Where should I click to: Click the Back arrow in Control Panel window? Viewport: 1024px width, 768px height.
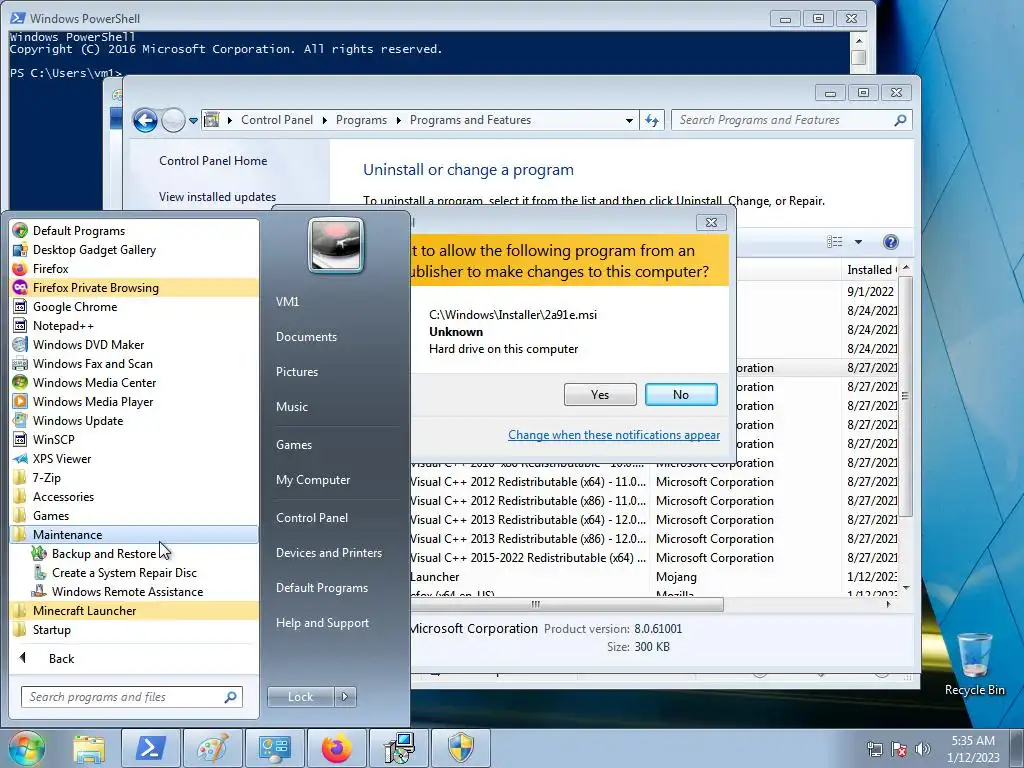pos(145,120)
